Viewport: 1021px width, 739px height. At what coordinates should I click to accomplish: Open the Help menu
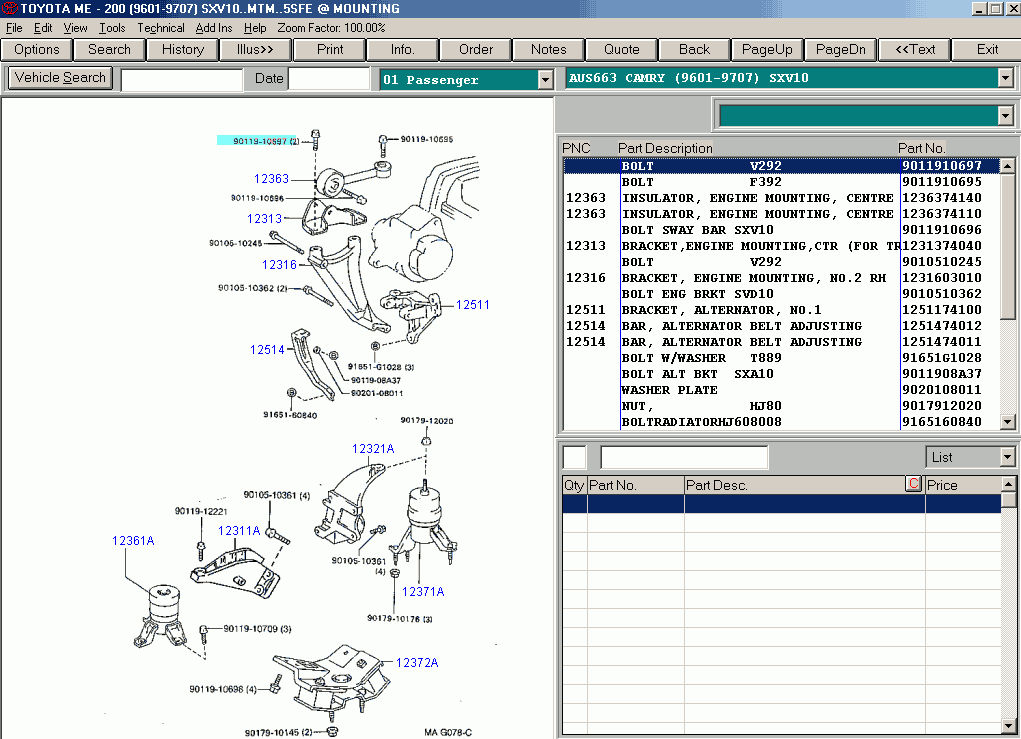click(x=255, y=28)
